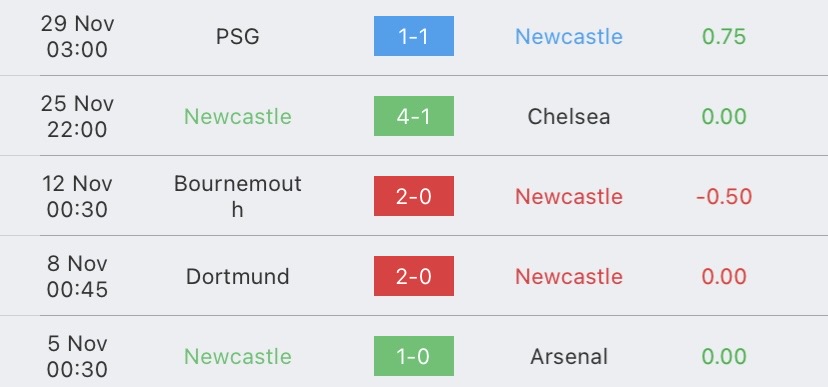
Task: Select the green 1-0 Arsenal score badge
Action: point(413,356)
